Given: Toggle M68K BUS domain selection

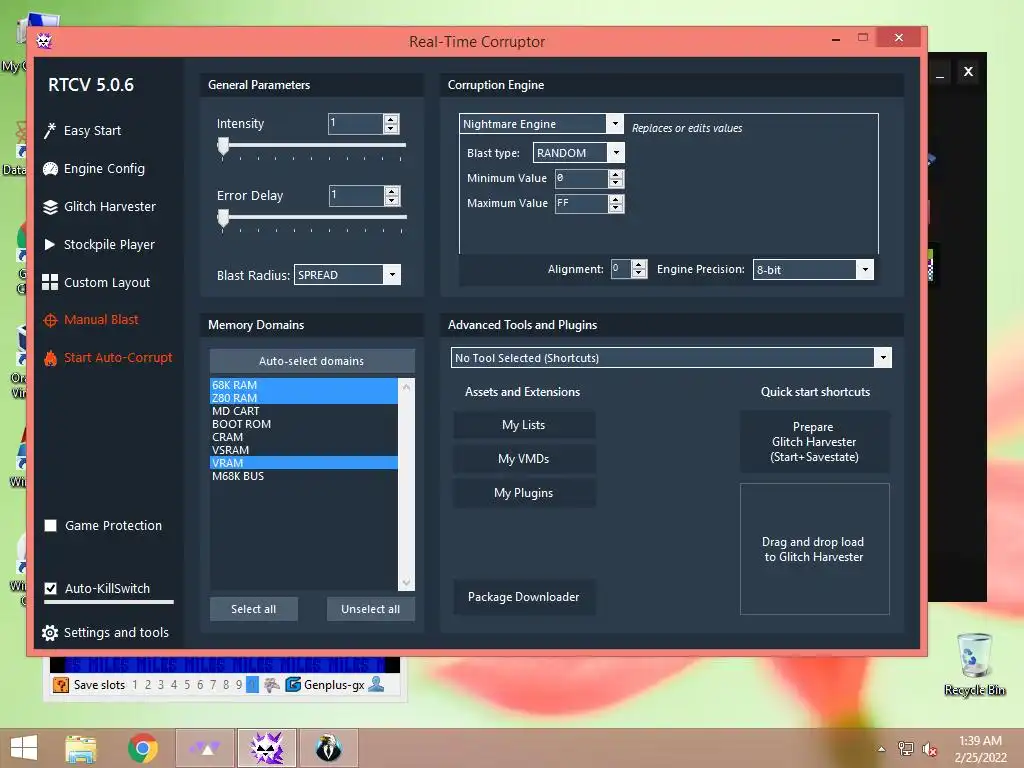Looking at the screenshot, I should coord(304,476).
